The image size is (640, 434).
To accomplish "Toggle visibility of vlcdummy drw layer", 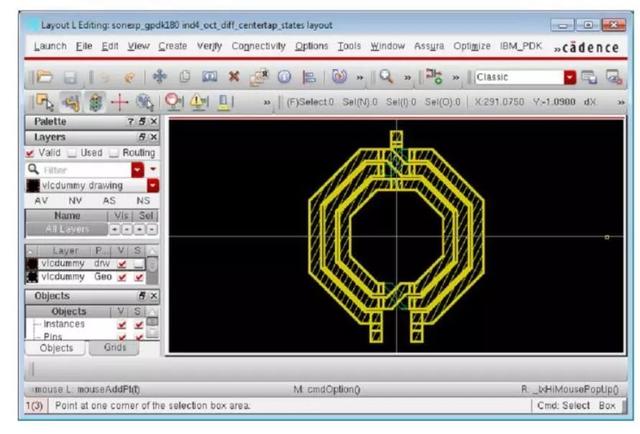I will [122, 264].
